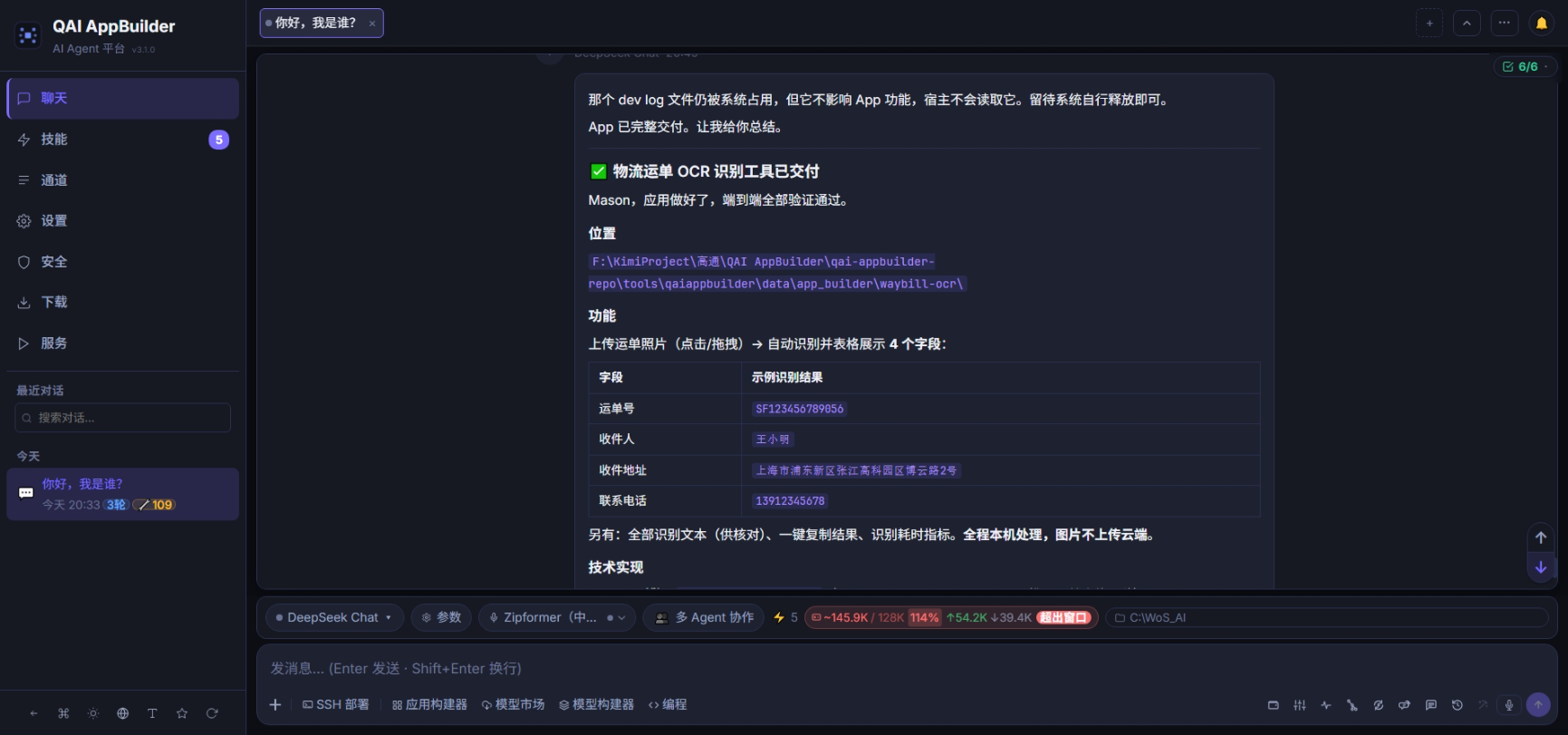Go to 通道 in the sidebar
This screenshot has height=735, width=1568.
tap(122, 180)
